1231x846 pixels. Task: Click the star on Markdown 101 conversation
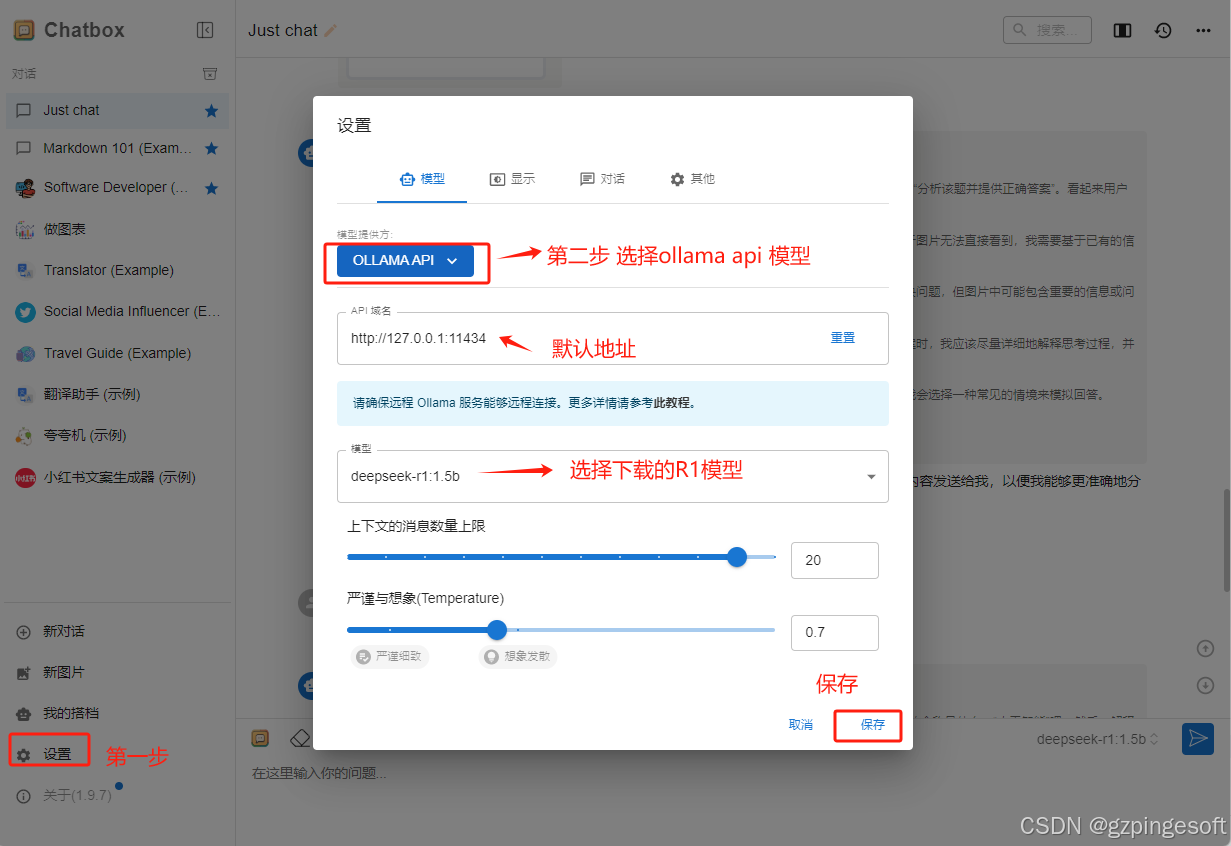(x=211, y=148)
